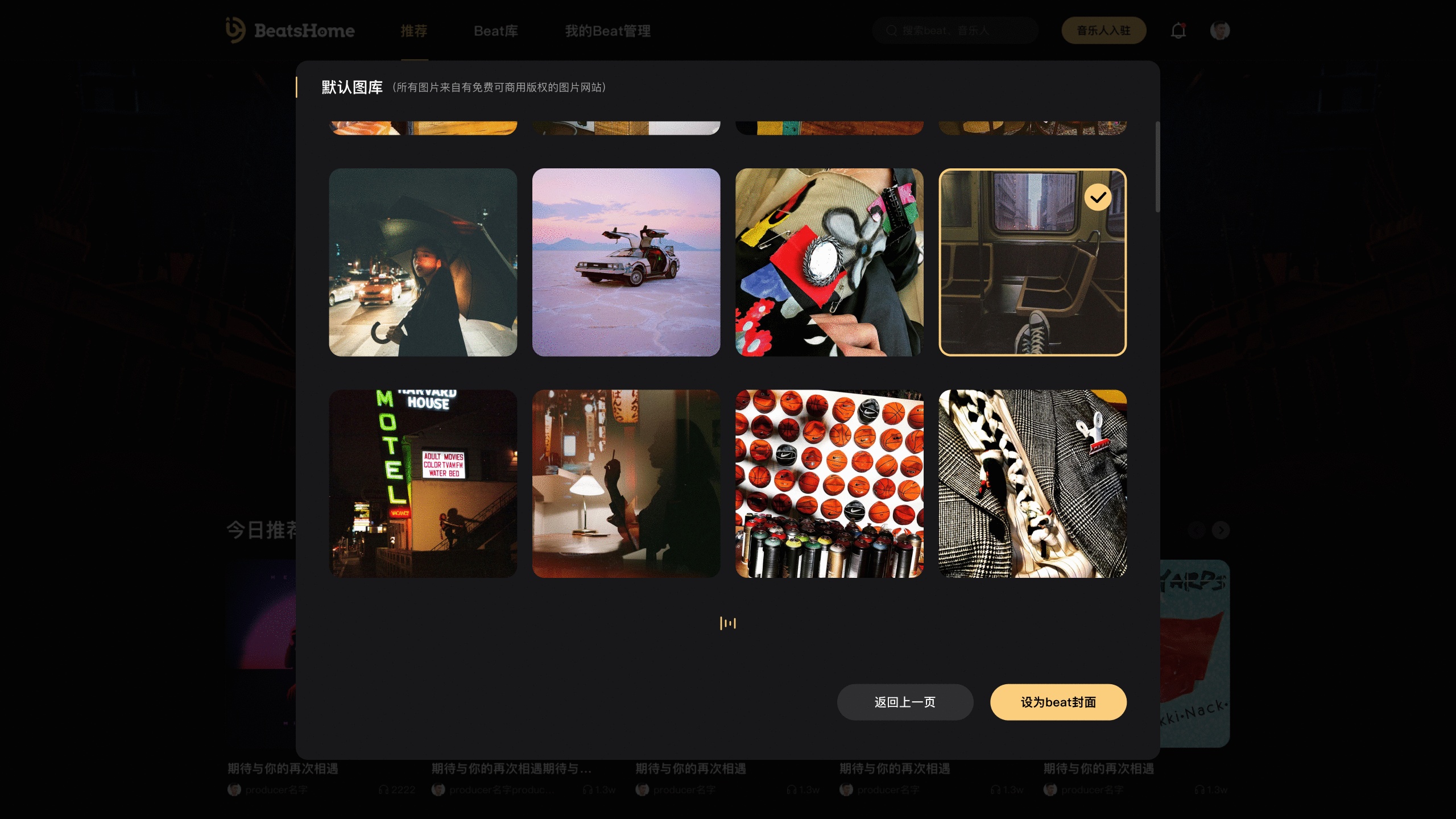Deselect the checkmark on subway photo
The height and width of the screenshot is (819, 1456).
[x=1098, y=197]
